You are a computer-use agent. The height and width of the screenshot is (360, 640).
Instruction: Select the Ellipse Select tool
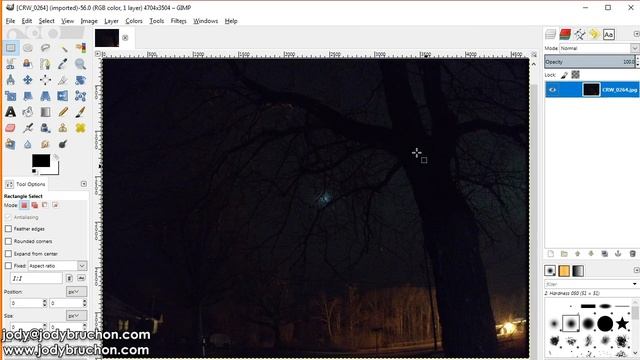coord(28,48)
